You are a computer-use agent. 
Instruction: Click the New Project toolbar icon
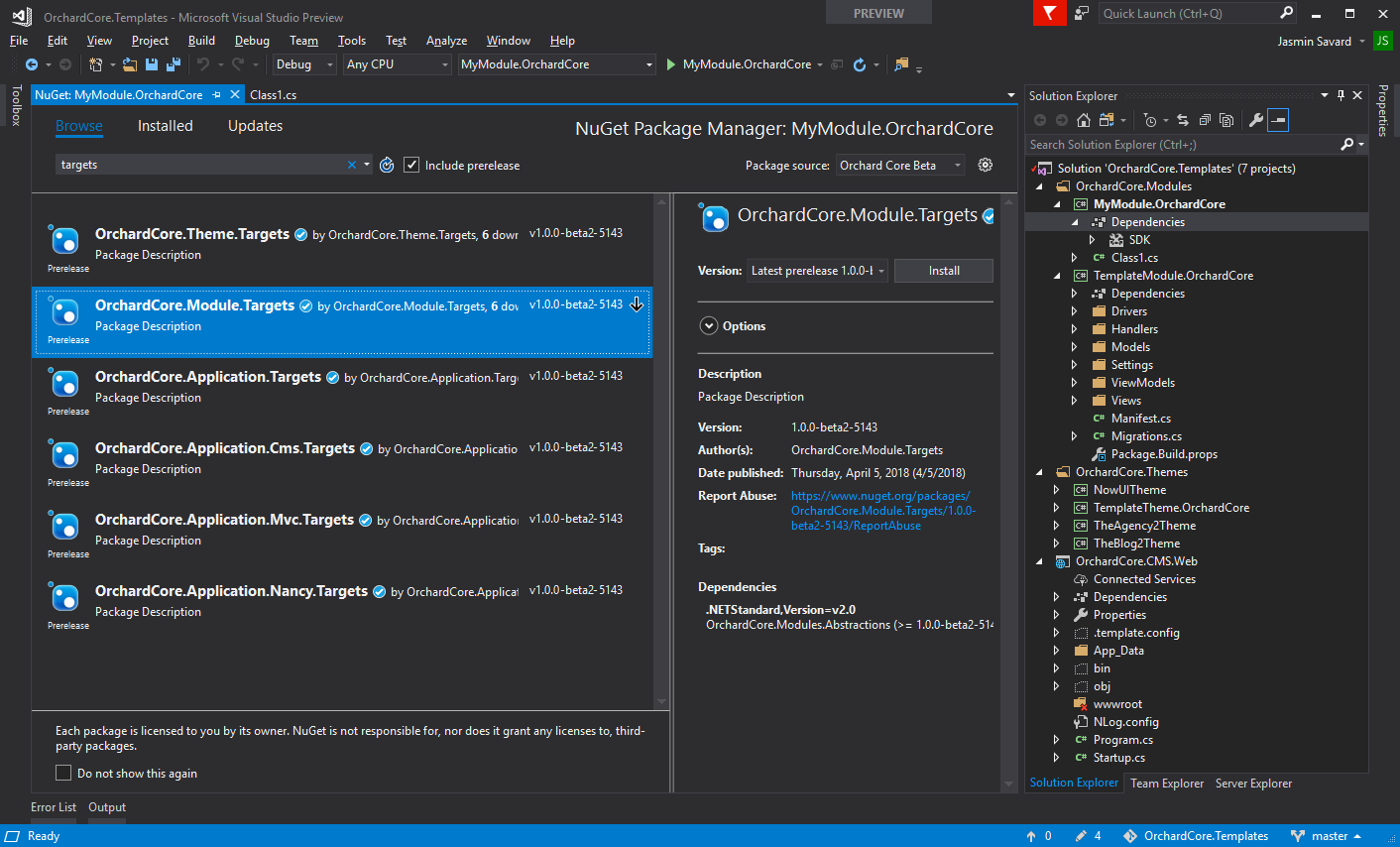[96, 64]
